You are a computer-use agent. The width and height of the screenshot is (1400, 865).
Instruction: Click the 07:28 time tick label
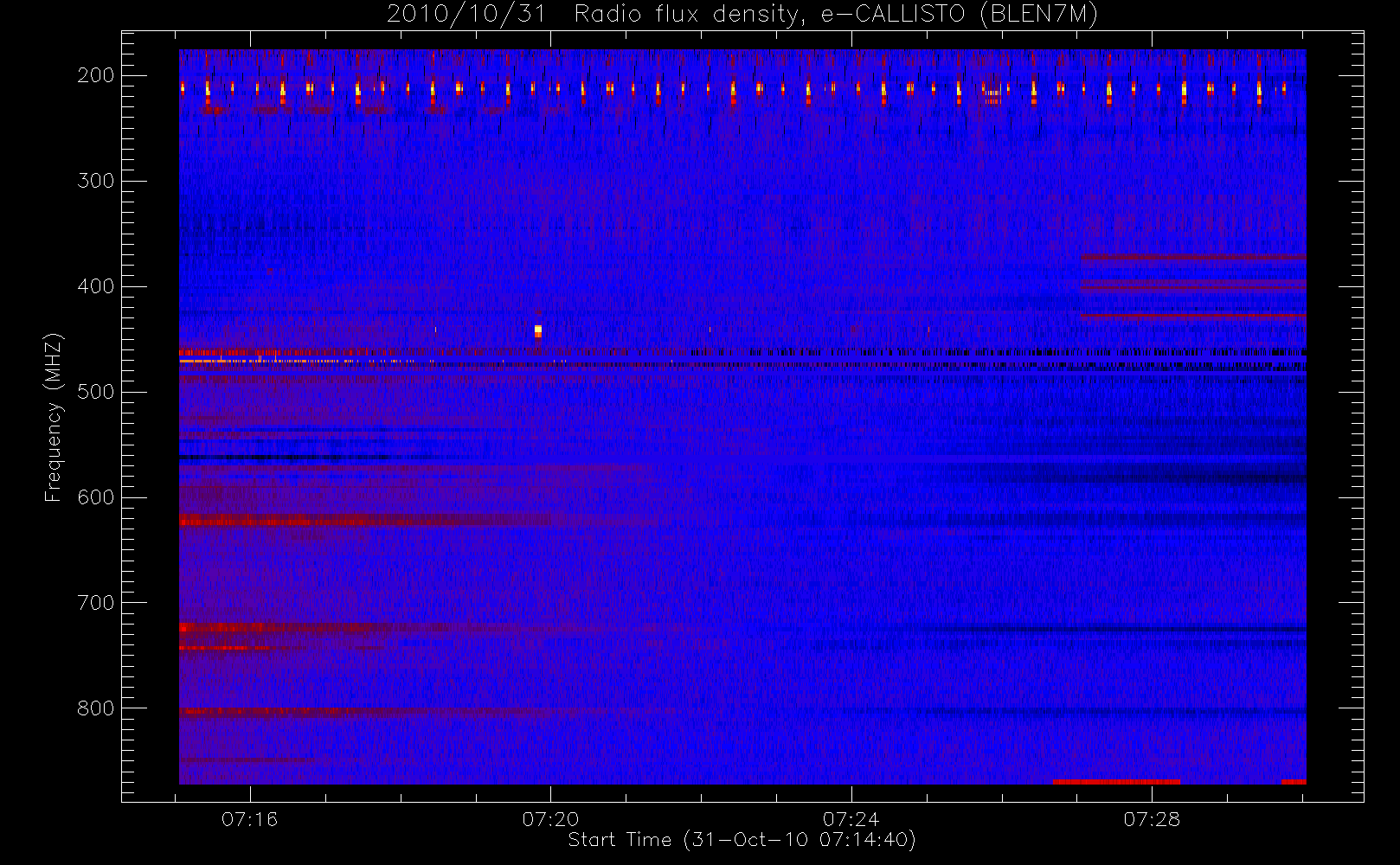point(1152,819)
